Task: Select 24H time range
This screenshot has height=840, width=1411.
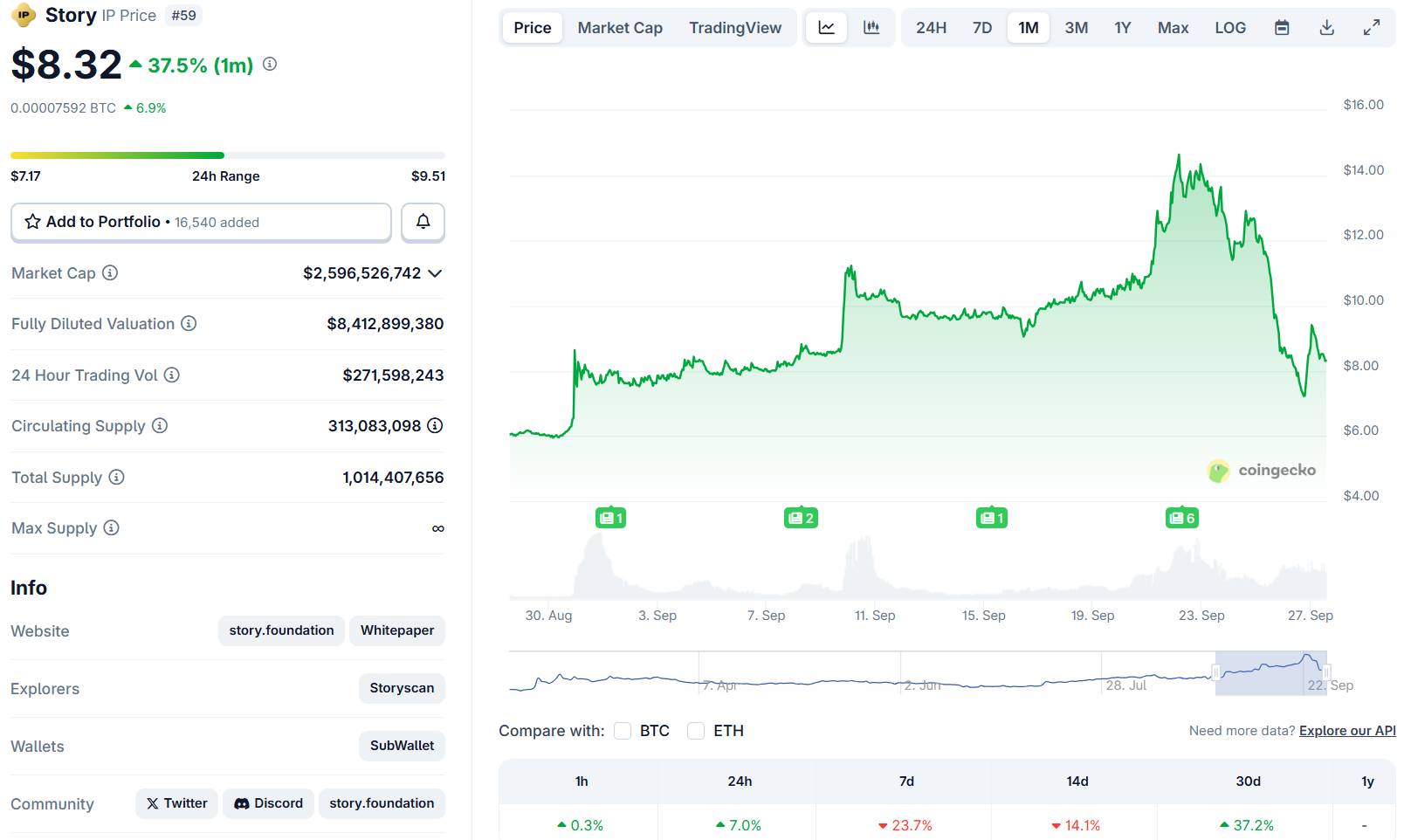Action: pos(931,28)
